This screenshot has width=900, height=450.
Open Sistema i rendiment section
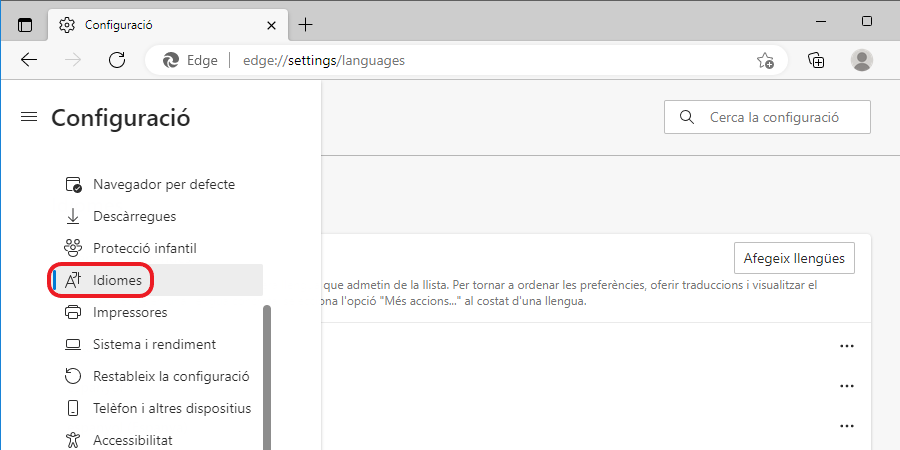click(154, 344)
